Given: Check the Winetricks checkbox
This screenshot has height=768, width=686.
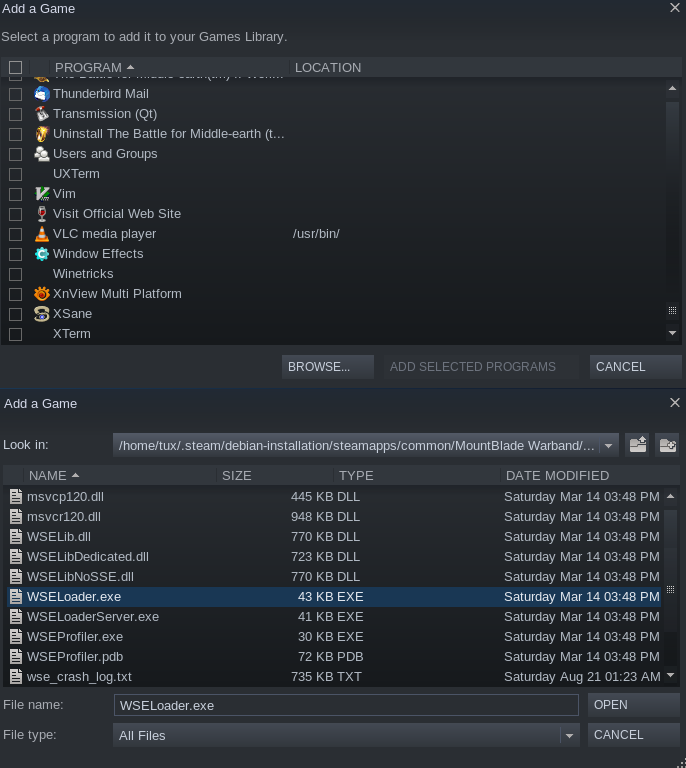Looking at the screenshot, I should tap(16, 274).
